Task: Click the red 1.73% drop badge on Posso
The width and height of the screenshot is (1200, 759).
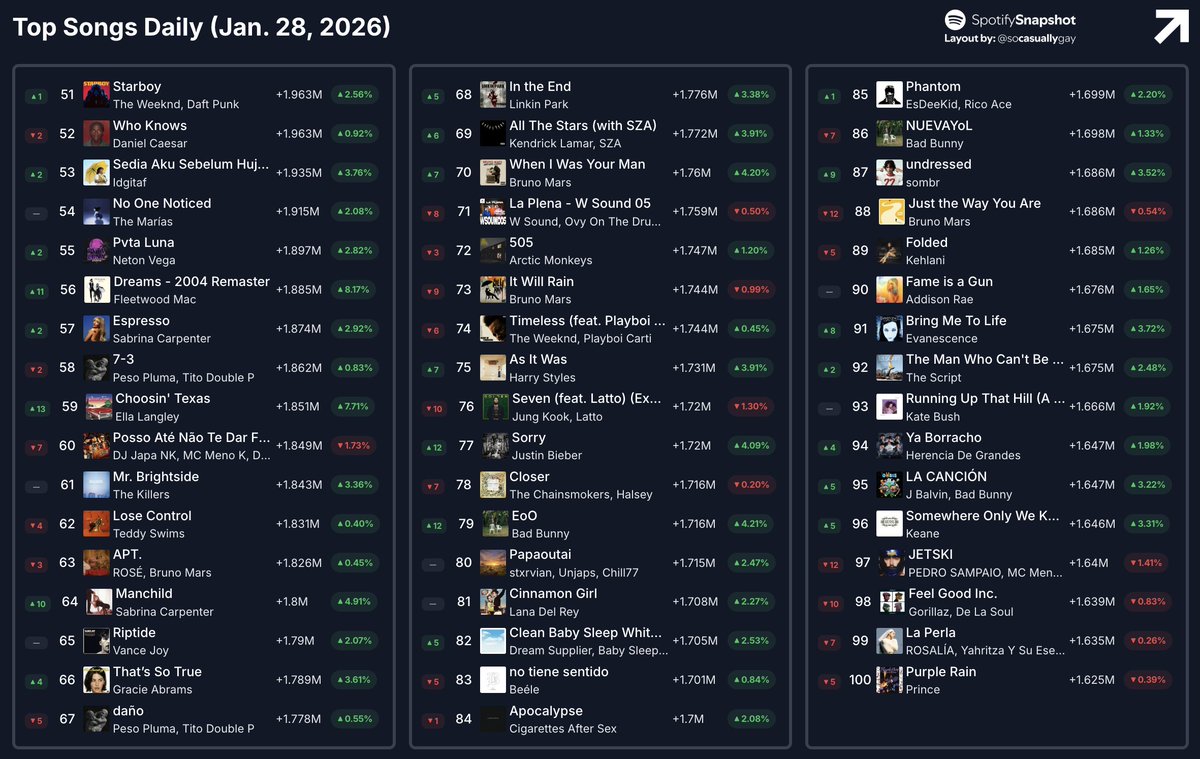Action: [355, 445]
